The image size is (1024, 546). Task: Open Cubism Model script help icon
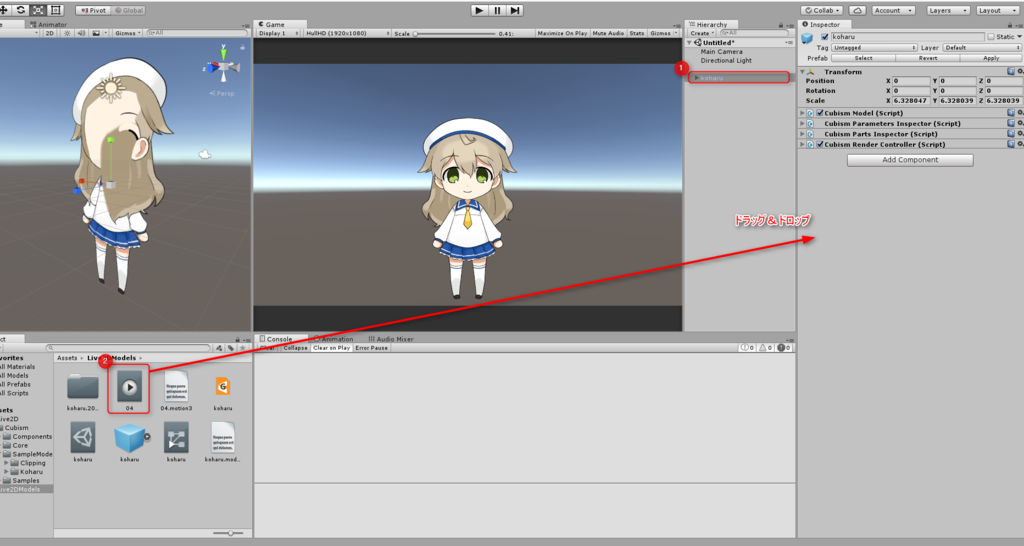point(1011,113)
